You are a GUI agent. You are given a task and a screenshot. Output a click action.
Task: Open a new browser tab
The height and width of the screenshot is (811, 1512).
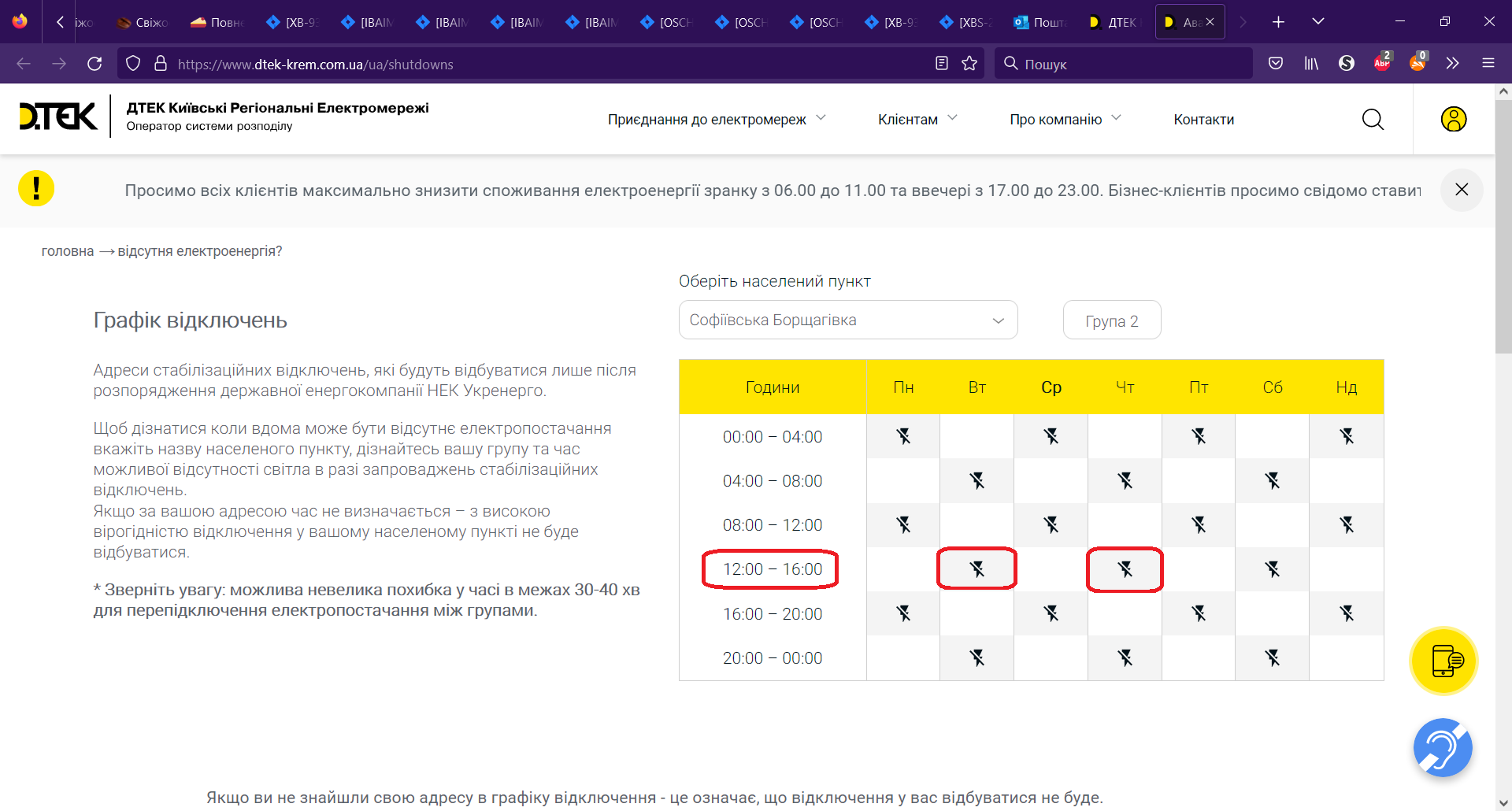coord(1278,22)
